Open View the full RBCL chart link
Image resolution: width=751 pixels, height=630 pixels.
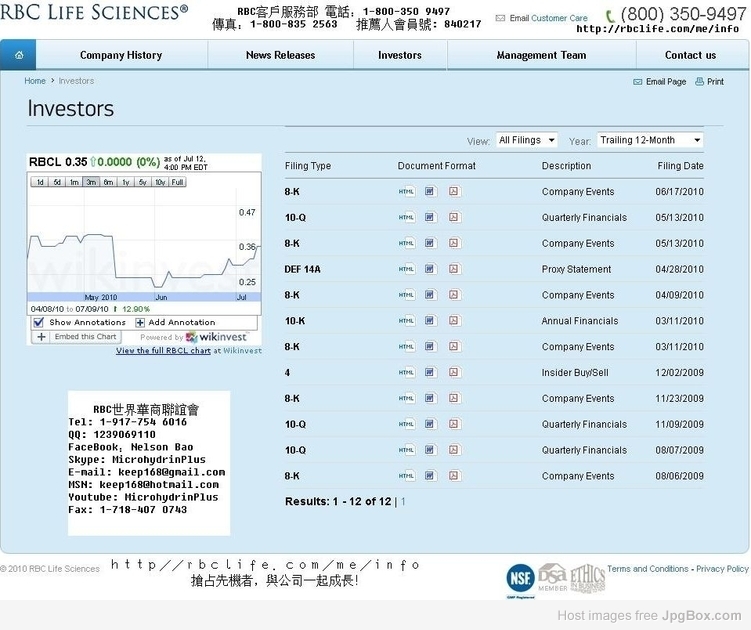pyautogui.click(x=163, y=351)
